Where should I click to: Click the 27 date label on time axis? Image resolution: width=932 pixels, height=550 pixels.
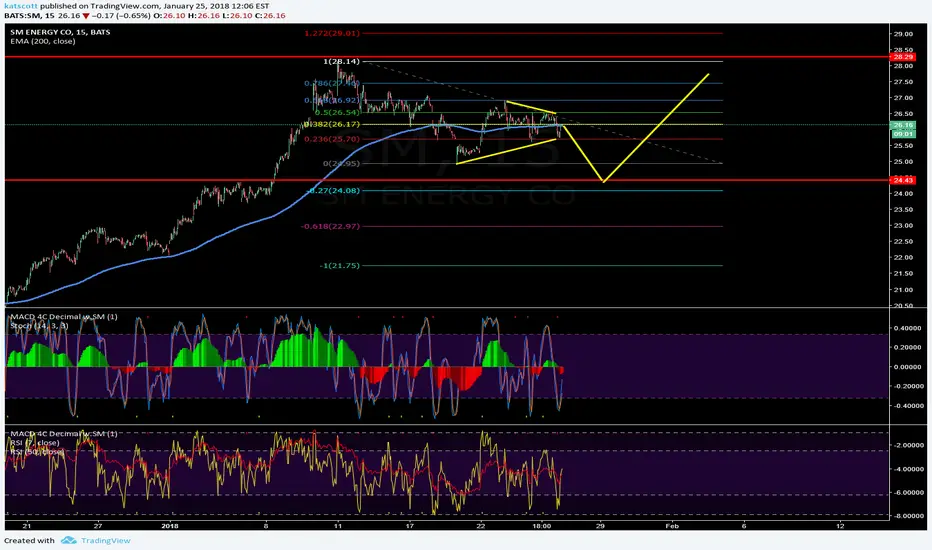97,526
